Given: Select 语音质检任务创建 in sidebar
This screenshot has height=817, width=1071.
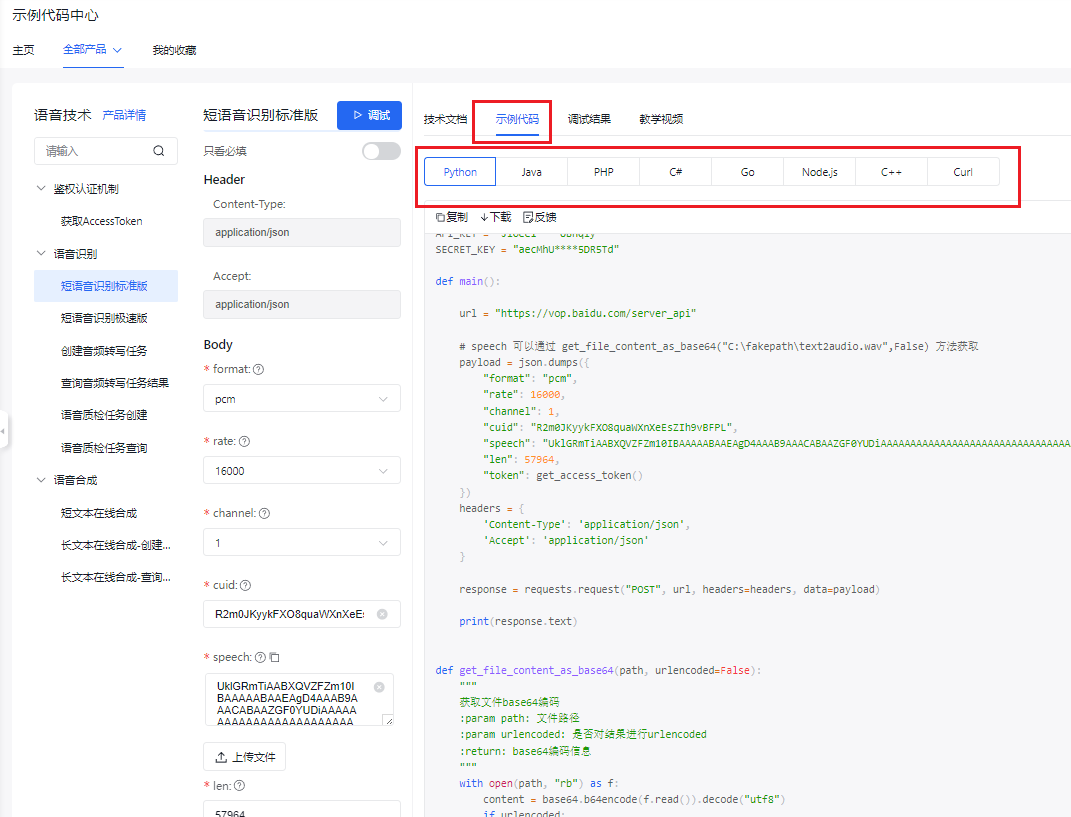Looking at the screenshot, I should tap(106, 415).
